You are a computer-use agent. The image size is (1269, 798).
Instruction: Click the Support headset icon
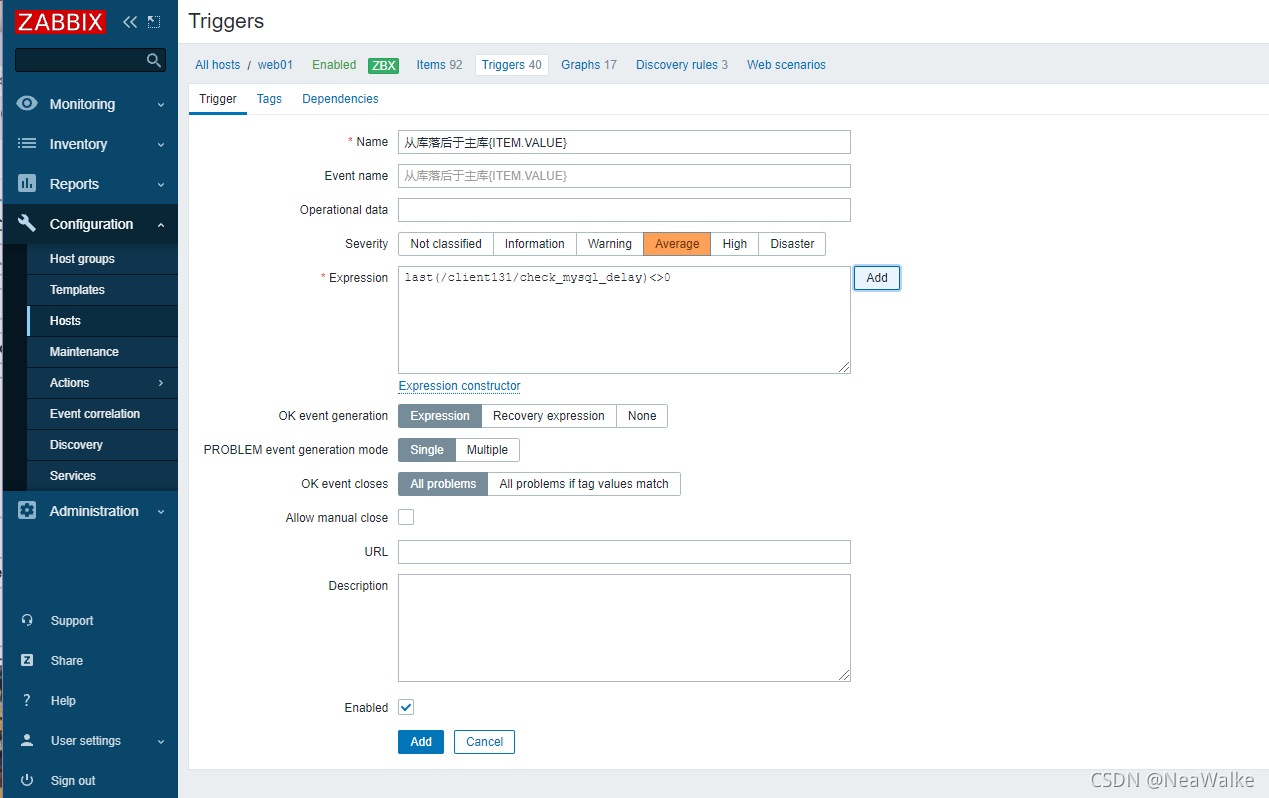pos(27,621)
